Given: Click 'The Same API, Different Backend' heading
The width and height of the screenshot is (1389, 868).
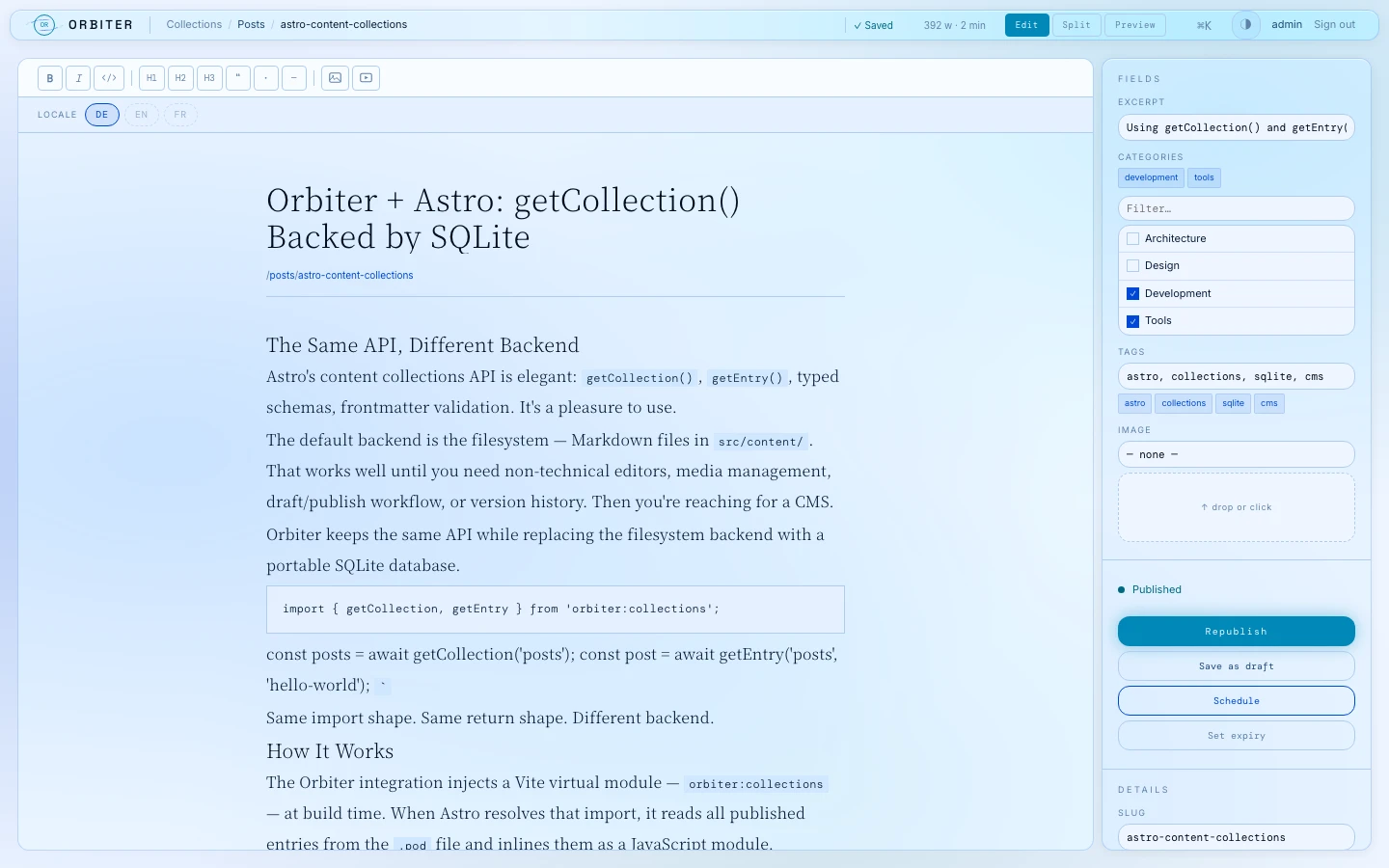Looking at the screenshot, I should (x=422, y=345).
